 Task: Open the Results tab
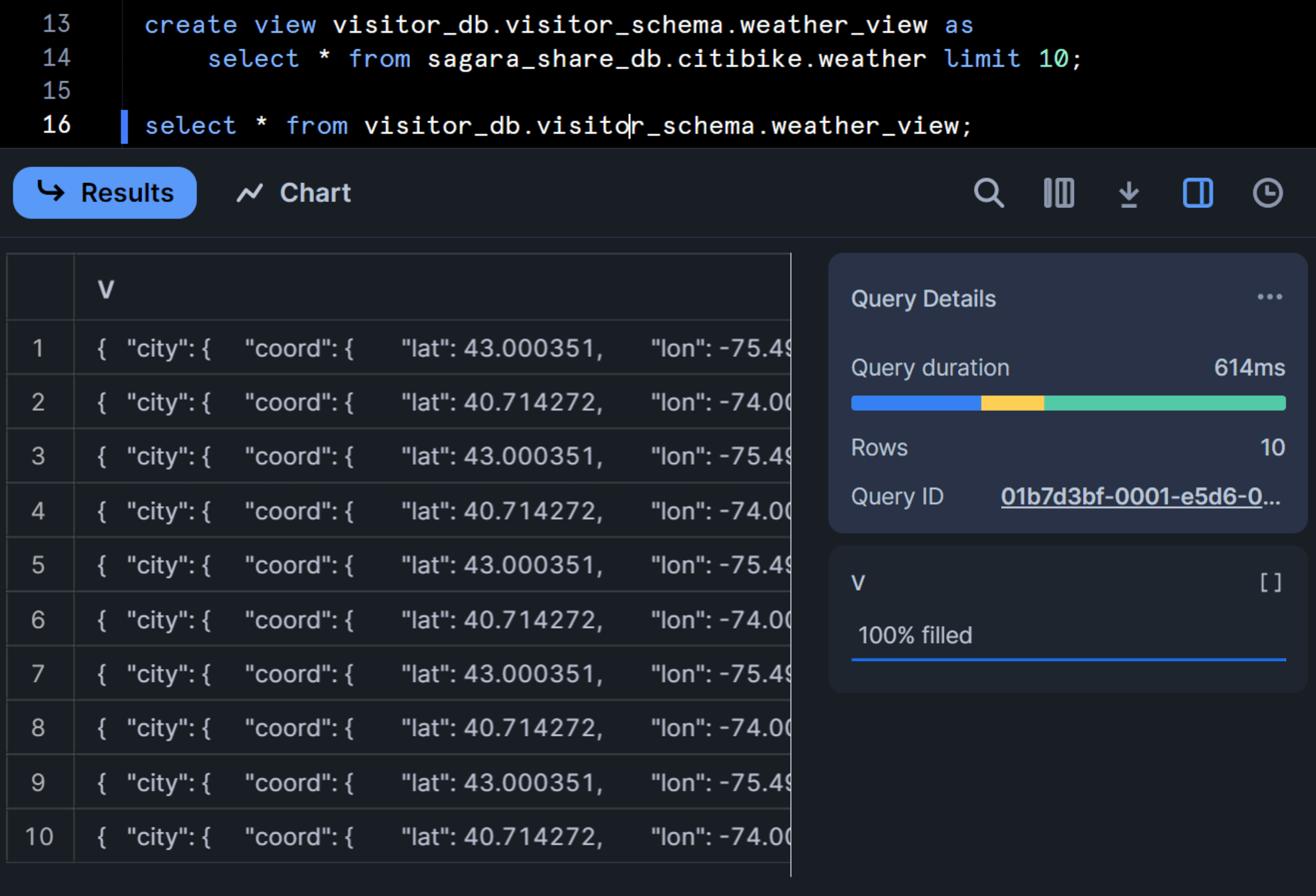coord(105,193)
